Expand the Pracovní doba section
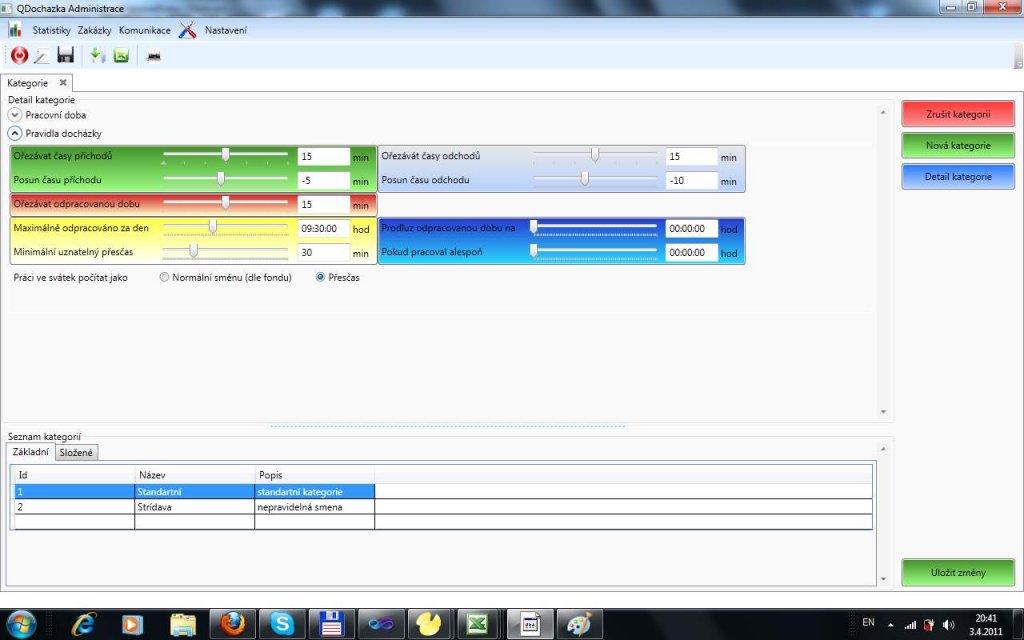This screenshot has height=640, width=1024. 15,114
